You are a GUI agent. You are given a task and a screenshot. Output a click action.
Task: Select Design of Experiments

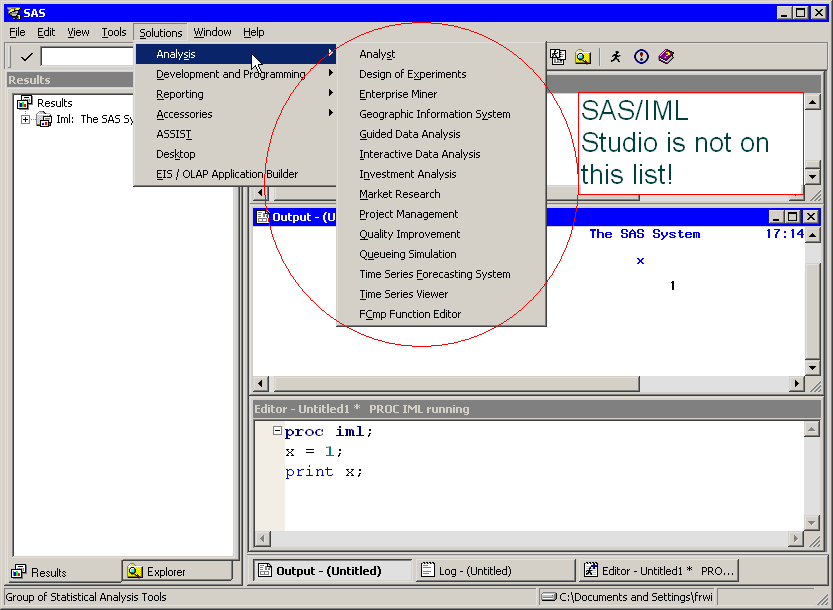click(x=441, y=74)
